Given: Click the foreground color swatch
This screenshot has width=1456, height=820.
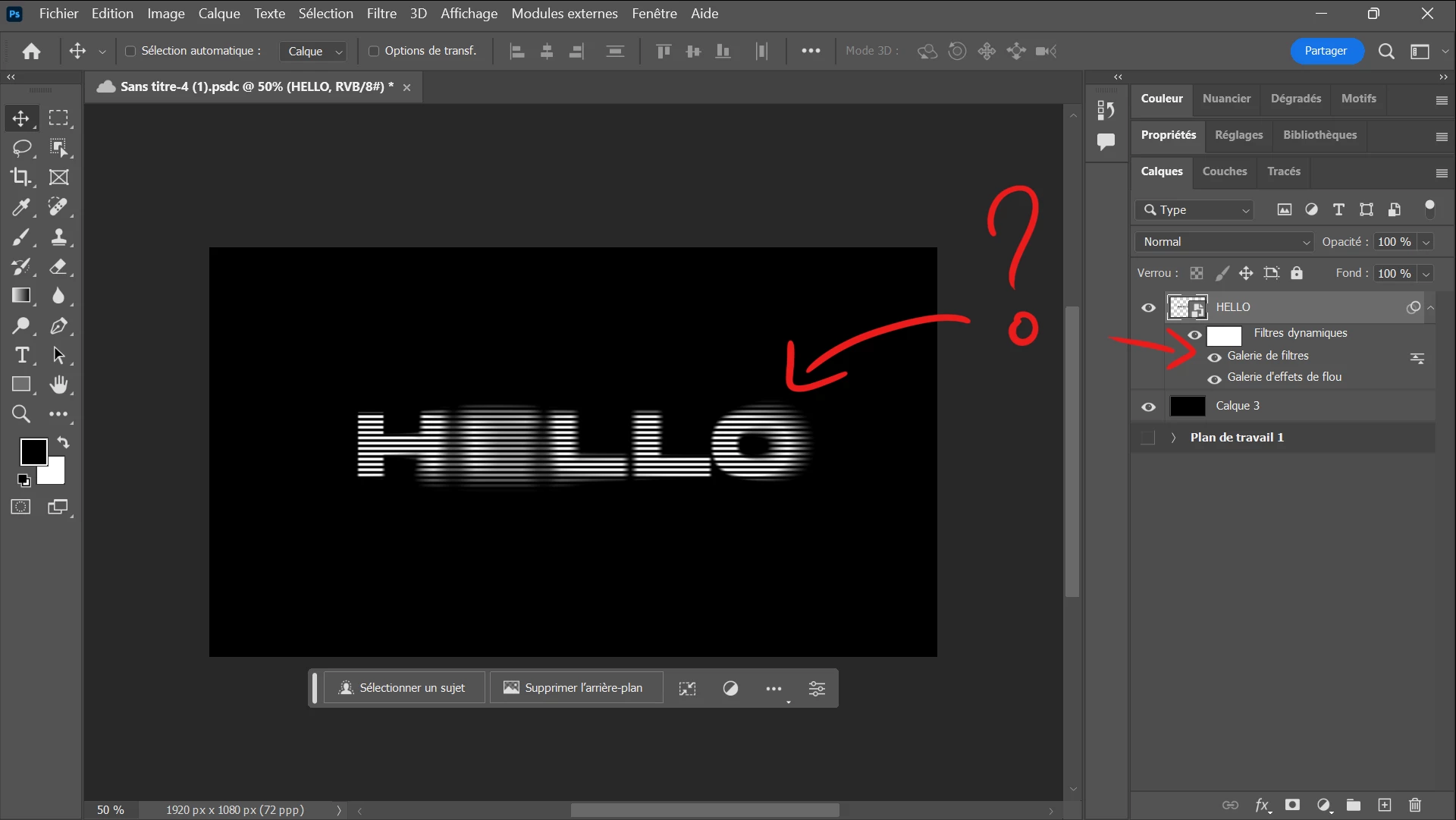Looking at the screenshot, I should point(33,451).
